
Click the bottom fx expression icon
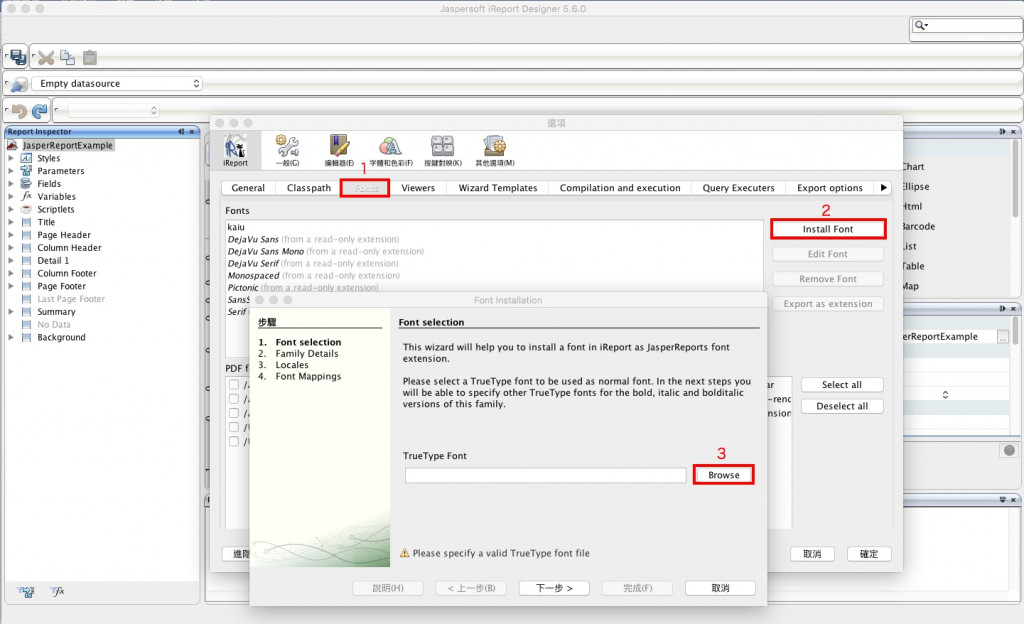click(x=58, y=591)
